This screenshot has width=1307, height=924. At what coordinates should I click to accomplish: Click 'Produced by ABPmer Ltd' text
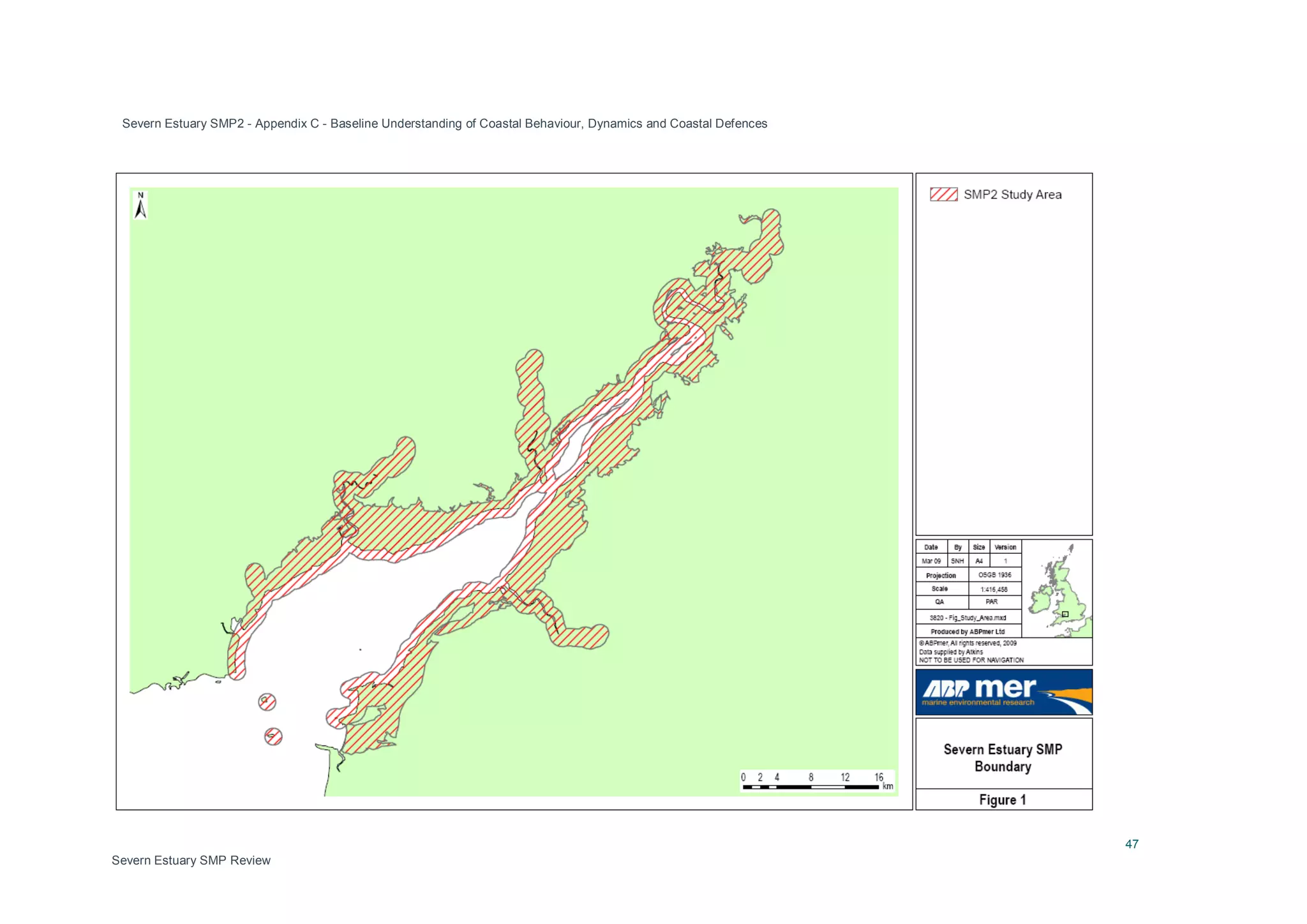[967, 632]
